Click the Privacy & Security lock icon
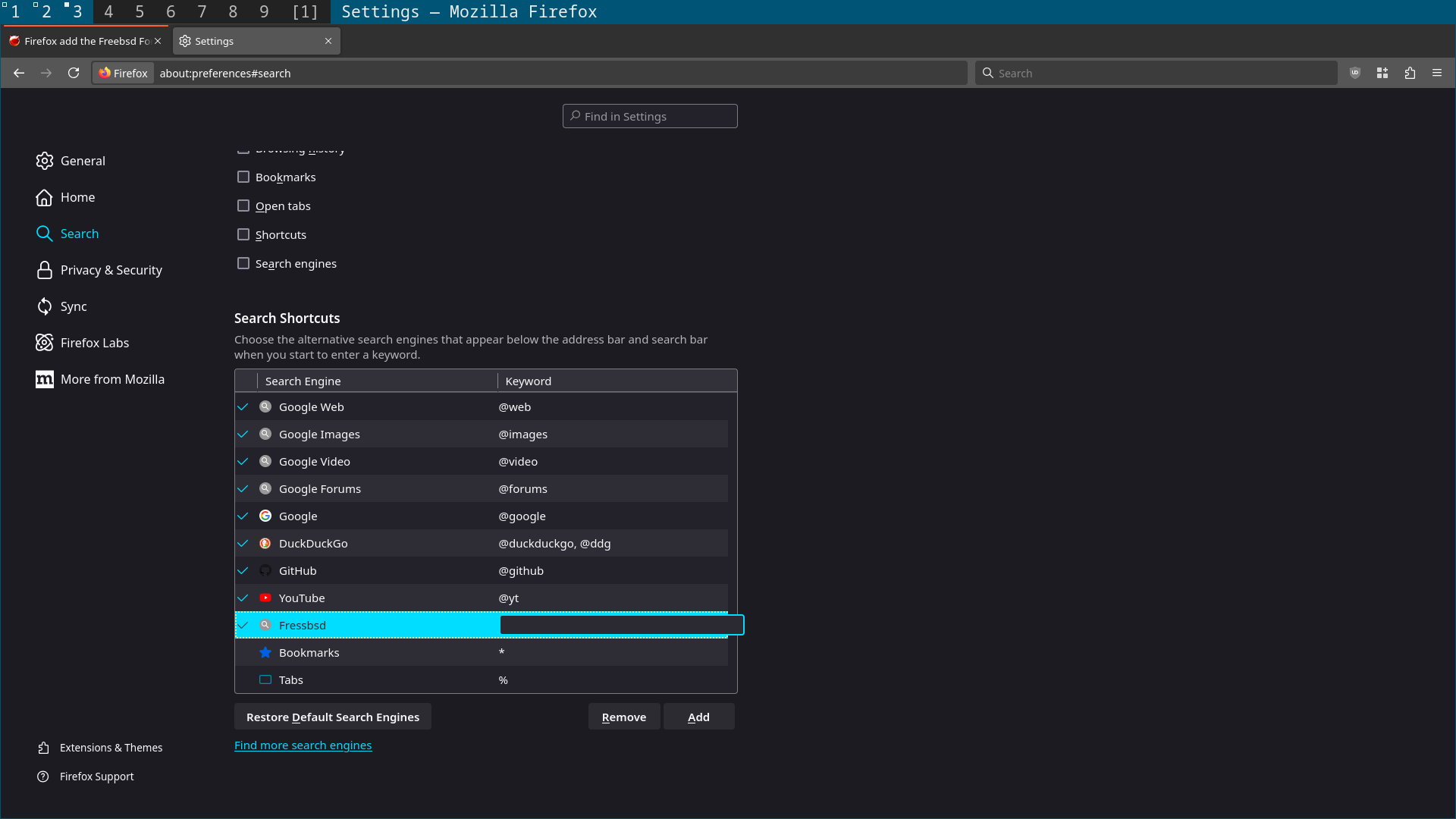Image resolution: width=1456 pixels, height=819 pixels. [x=45, y=270]
